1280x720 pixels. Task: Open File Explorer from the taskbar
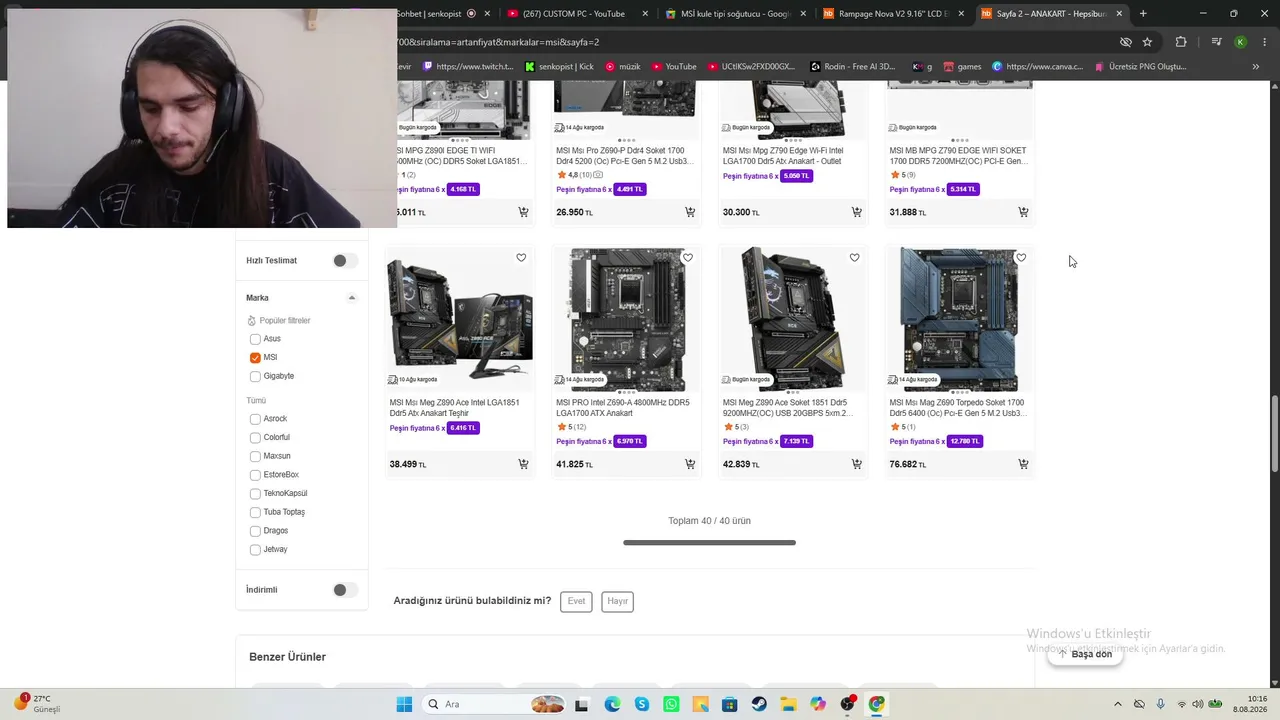tap(788, 704)
